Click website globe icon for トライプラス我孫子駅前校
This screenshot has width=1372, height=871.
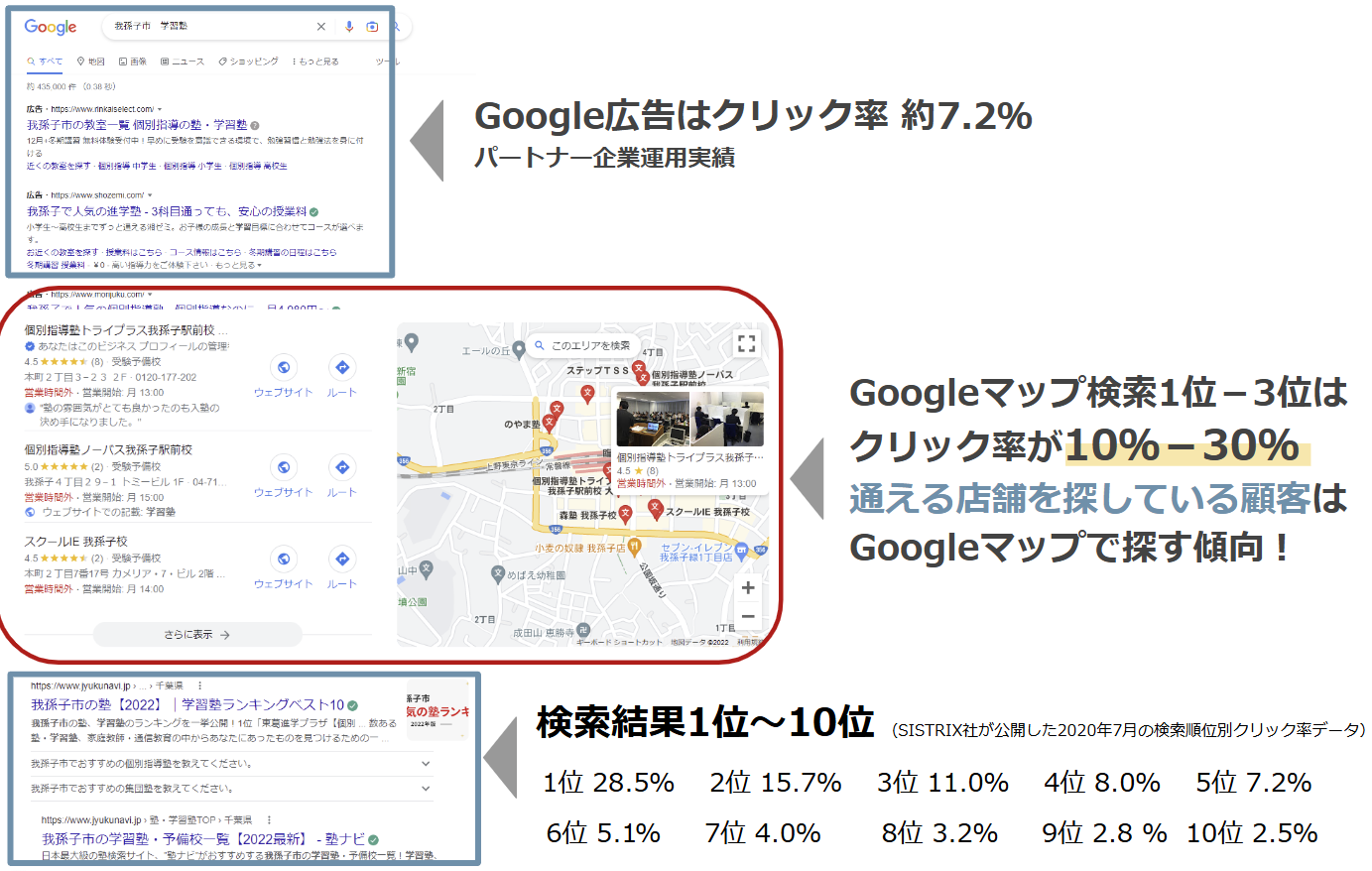coord(284,368)
